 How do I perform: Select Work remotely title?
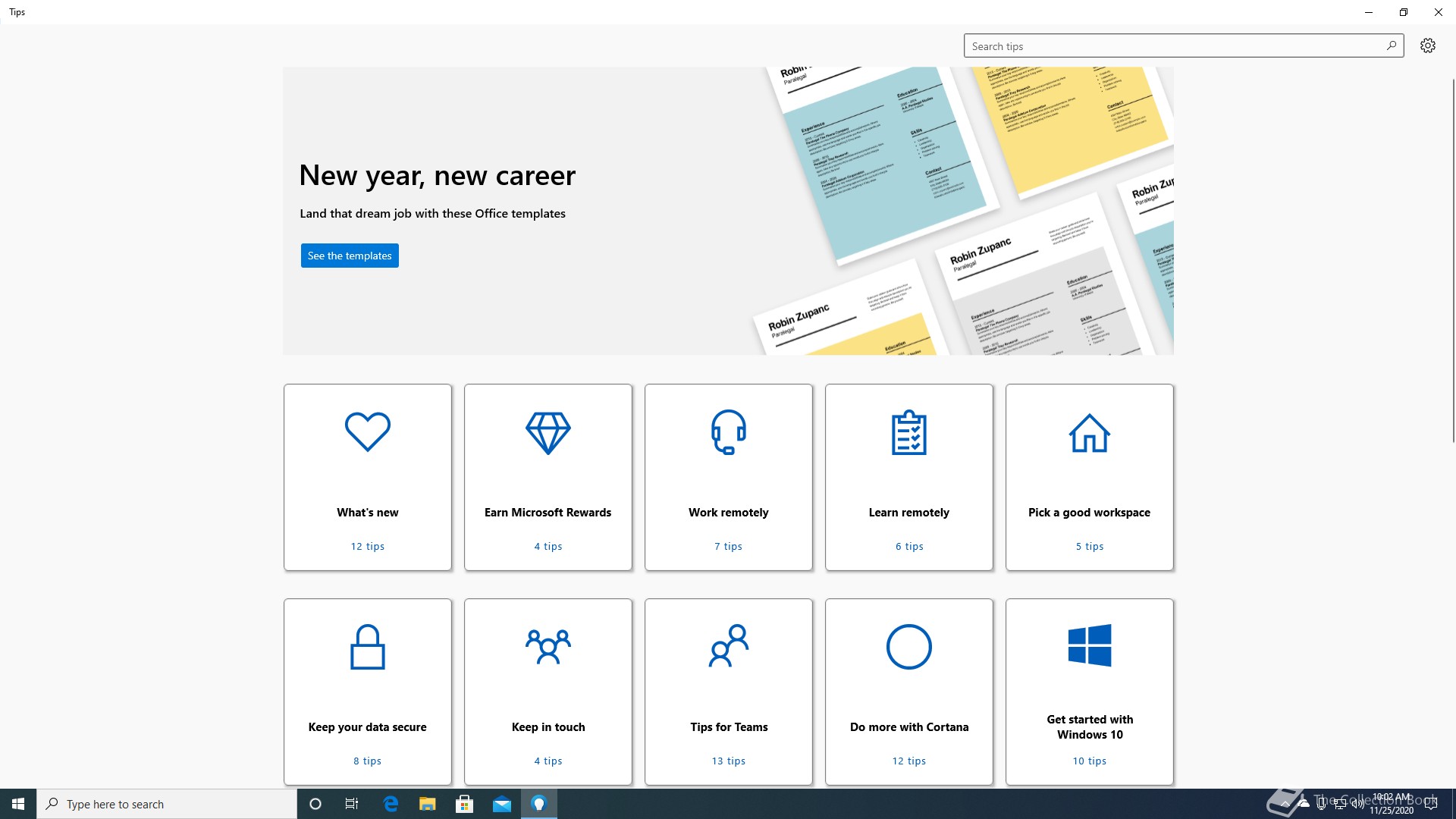[729, 513]
